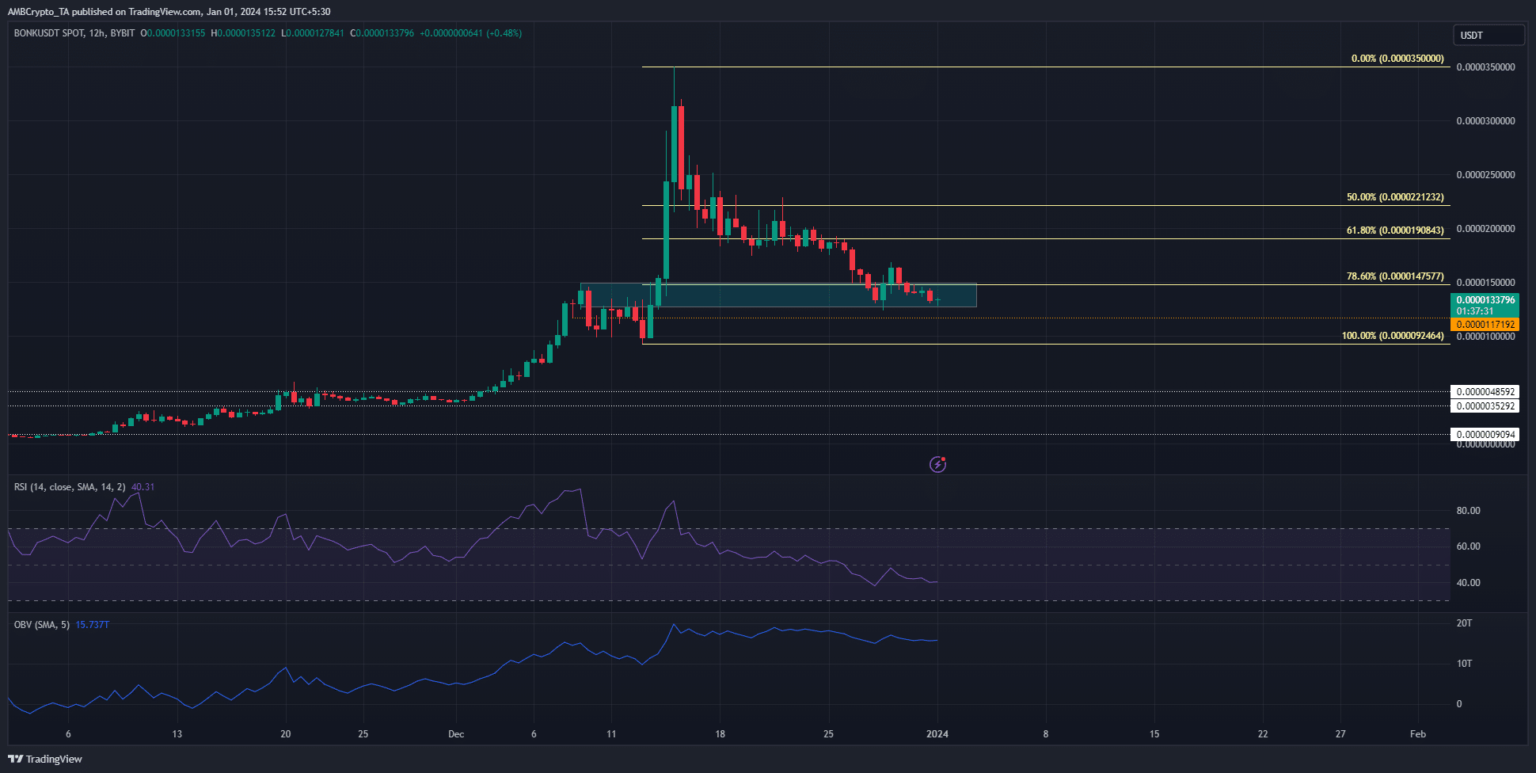This screenshot has width=1536, height=773.
Task: Click the 2024 marker on the time axis
Action: [x=937, y=733]
